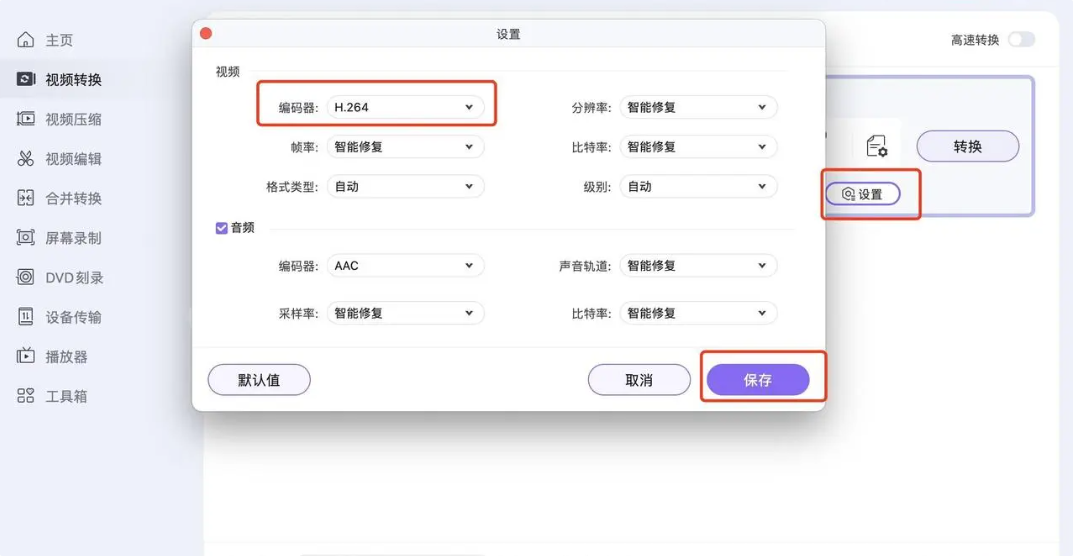Click the 设置 button with gear icon

pyautogui.click(x=862, y=194)
